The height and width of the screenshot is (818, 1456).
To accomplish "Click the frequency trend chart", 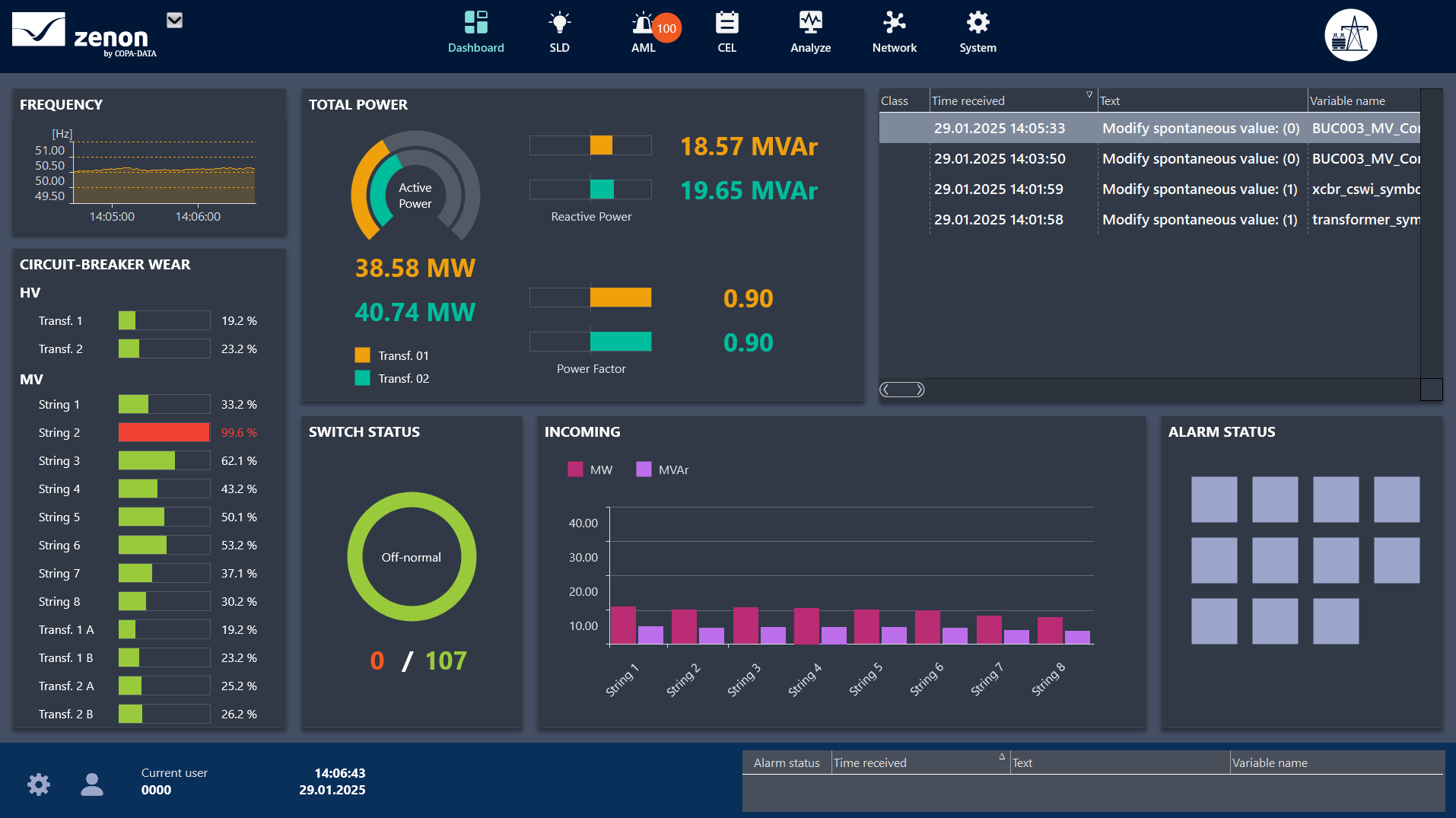I will coord(164,173).
